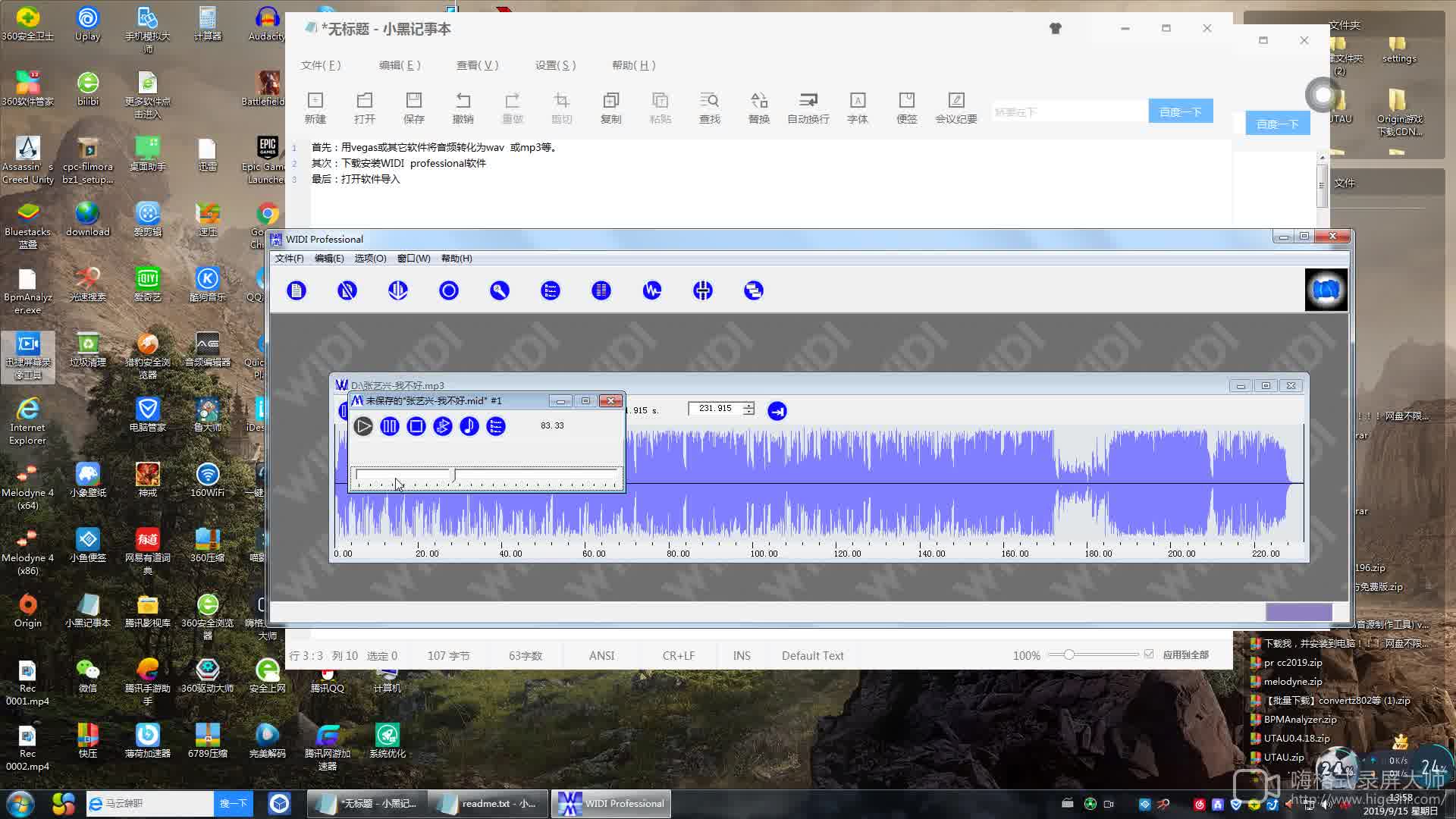
Task: Toggle the 应用到全部 checkbox
Action: coord(1149,654)
